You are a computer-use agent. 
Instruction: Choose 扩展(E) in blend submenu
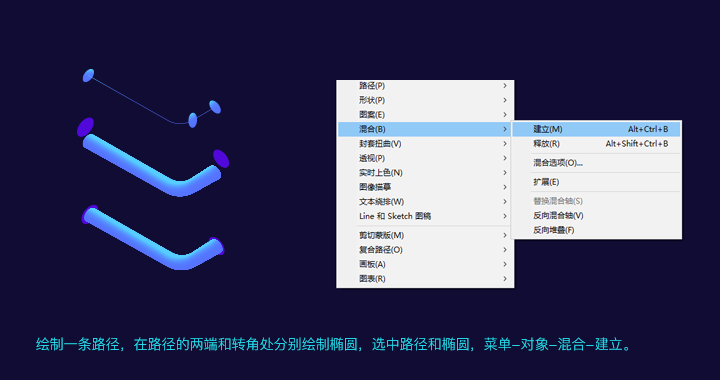(x=596, y=182)
